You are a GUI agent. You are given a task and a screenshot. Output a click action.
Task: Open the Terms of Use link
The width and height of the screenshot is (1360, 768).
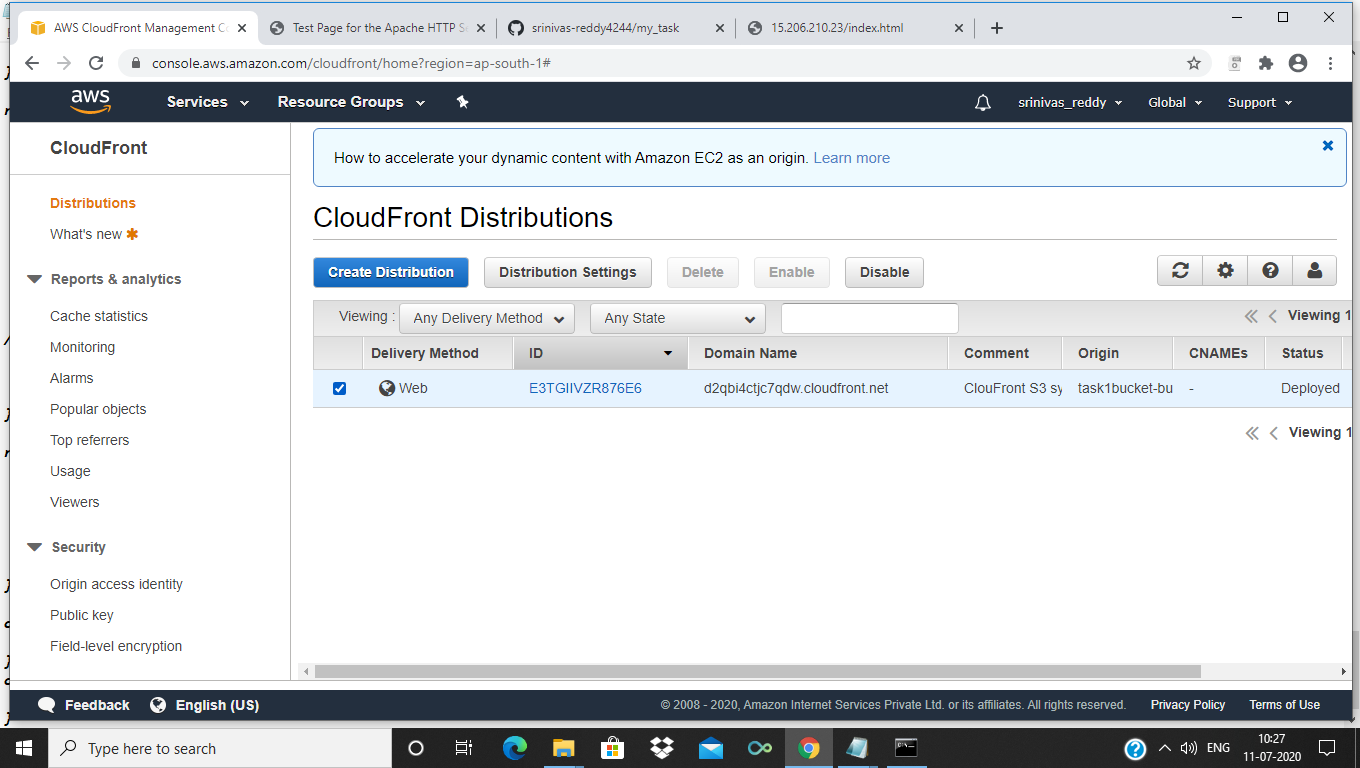tap(1285, 705)
